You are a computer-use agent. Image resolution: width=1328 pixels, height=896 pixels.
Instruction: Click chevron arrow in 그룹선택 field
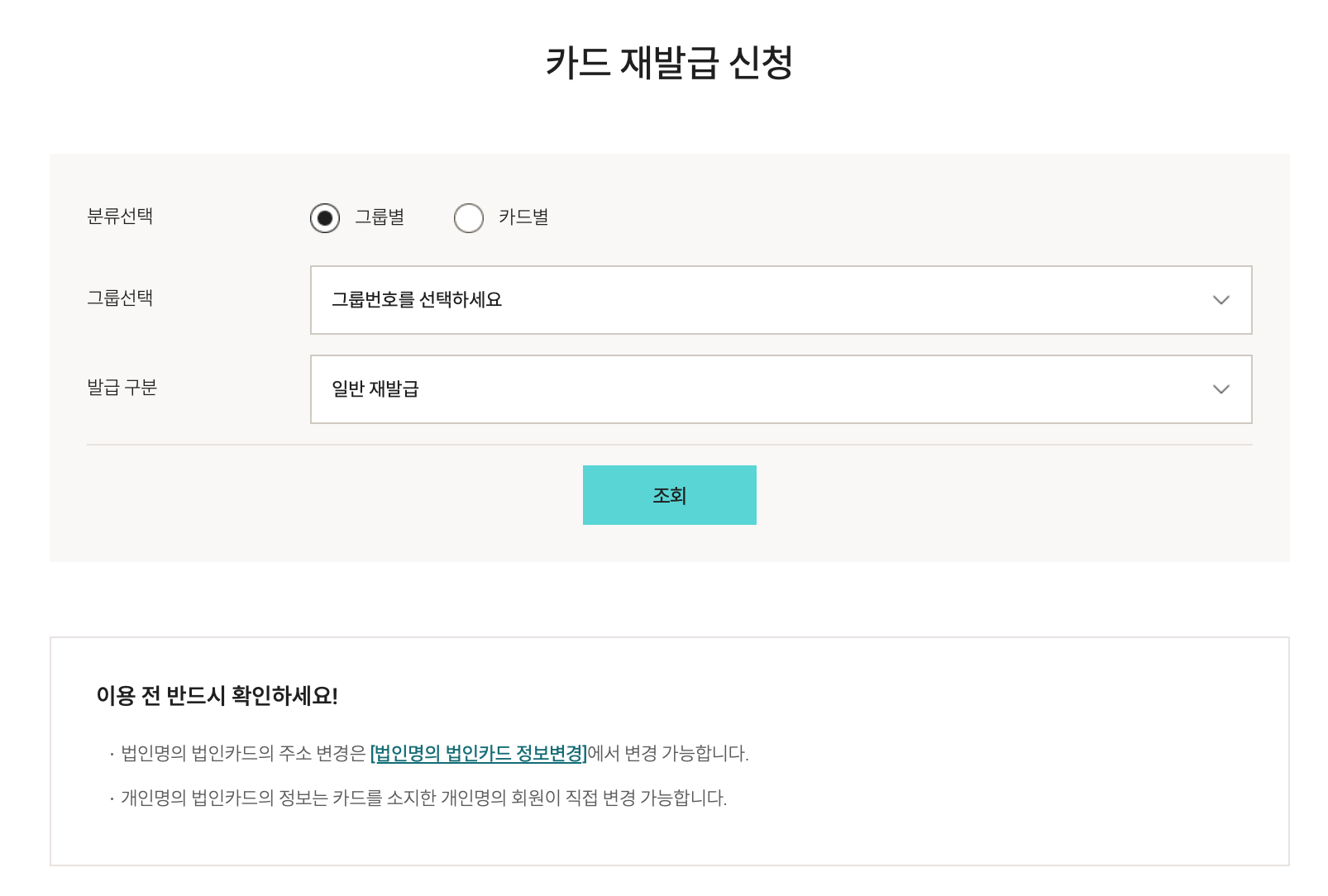[x=1221, y=300]
